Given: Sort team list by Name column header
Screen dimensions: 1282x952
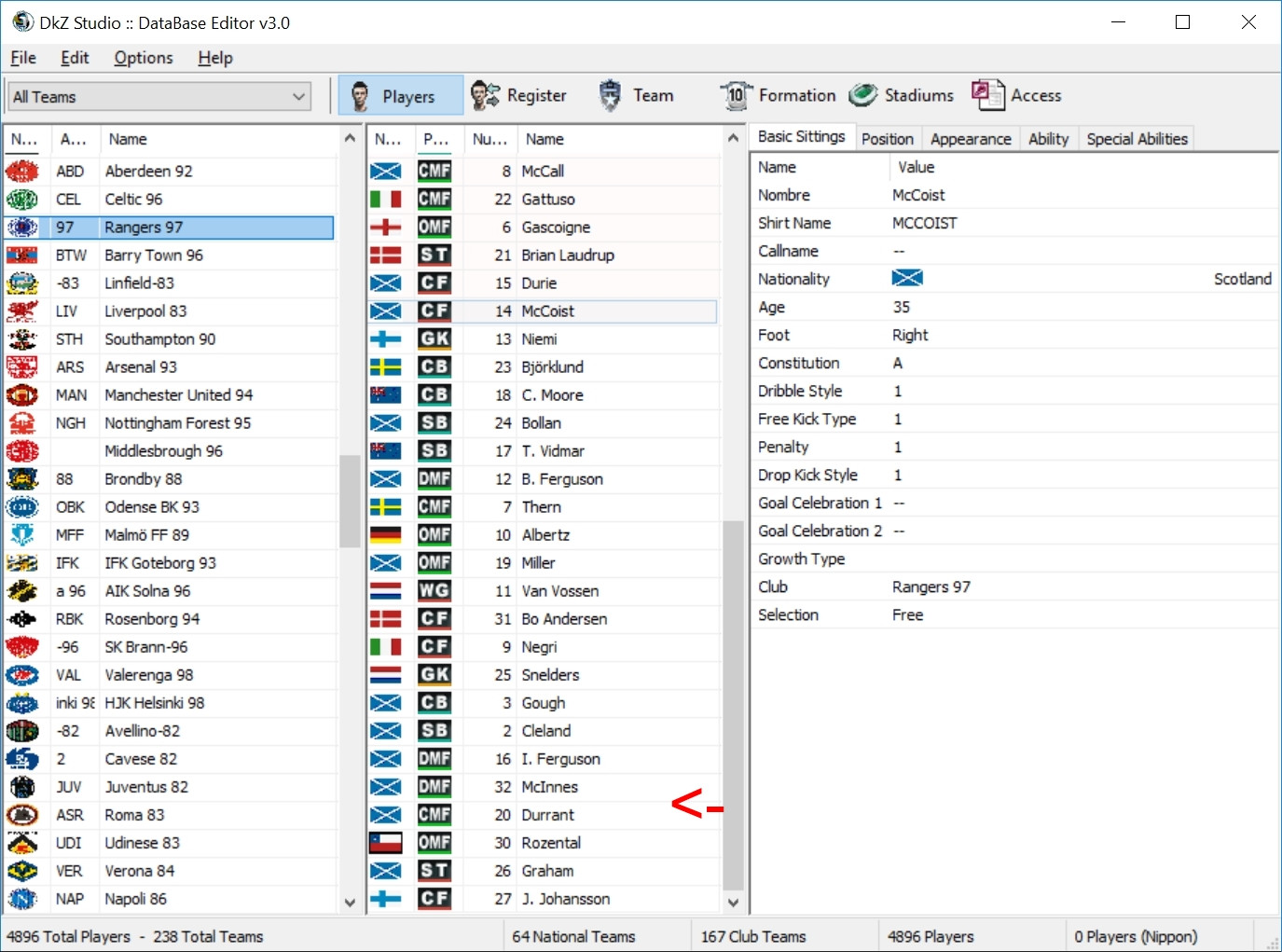Looking at the screenshot, I should [219, 139].
